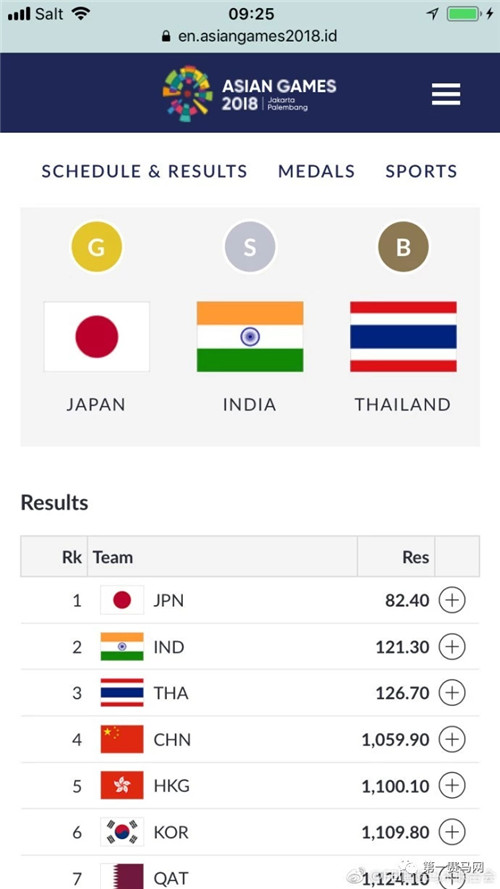Expand KOR result row plus icon
The width and height of the screenshot is (500, 889).
[x=452, y=832]
